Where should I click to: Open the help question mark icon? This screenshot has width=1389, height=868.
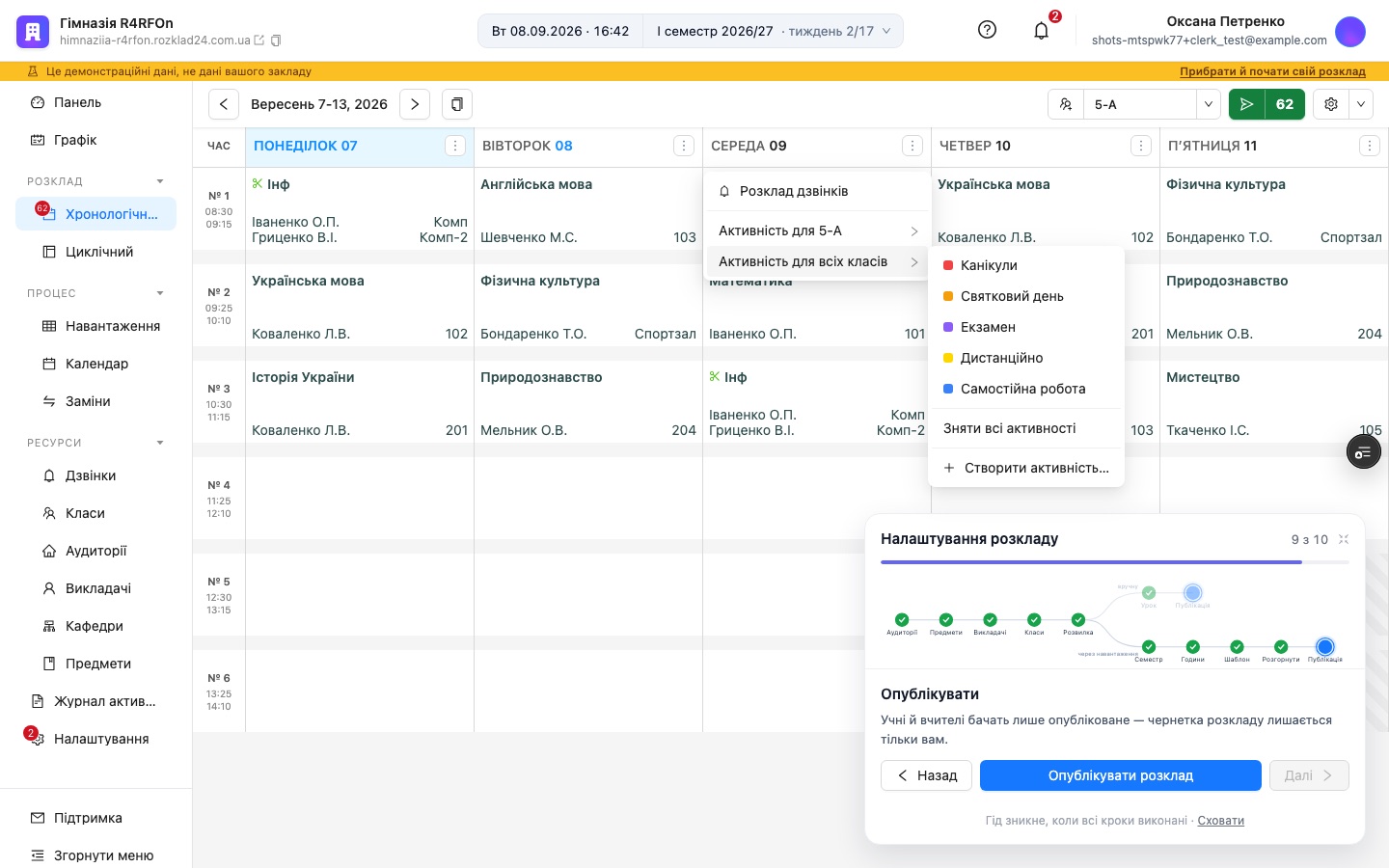tap(987, 30)
